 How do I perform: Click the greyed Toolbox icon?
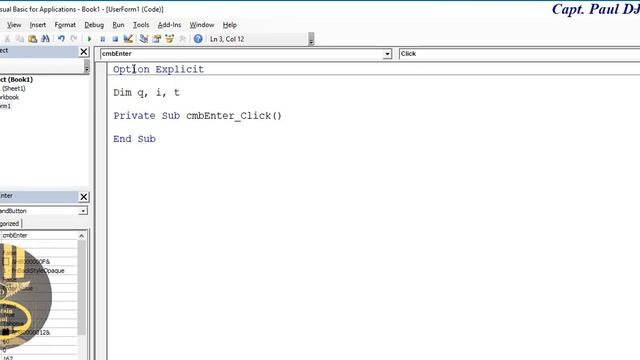[x=182, y=39]
